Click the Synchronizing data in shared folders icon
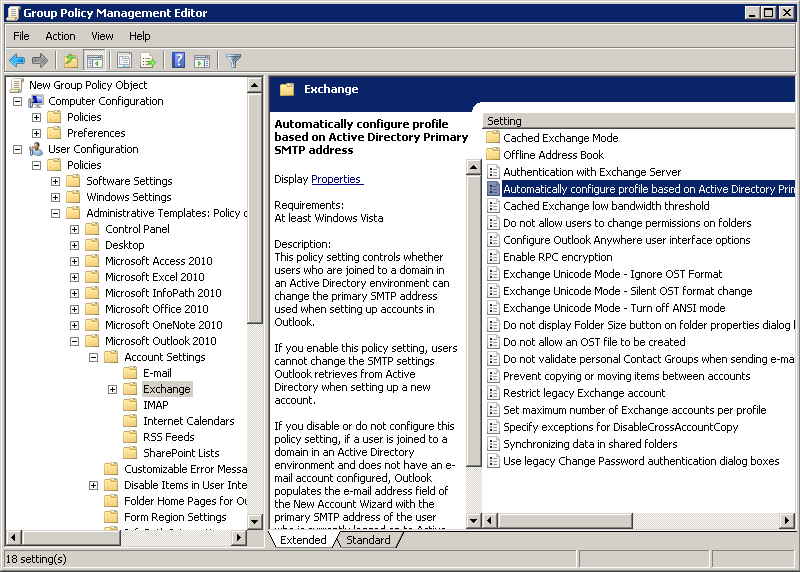Screen dimensions: 800x572 (x=493, y=444)
